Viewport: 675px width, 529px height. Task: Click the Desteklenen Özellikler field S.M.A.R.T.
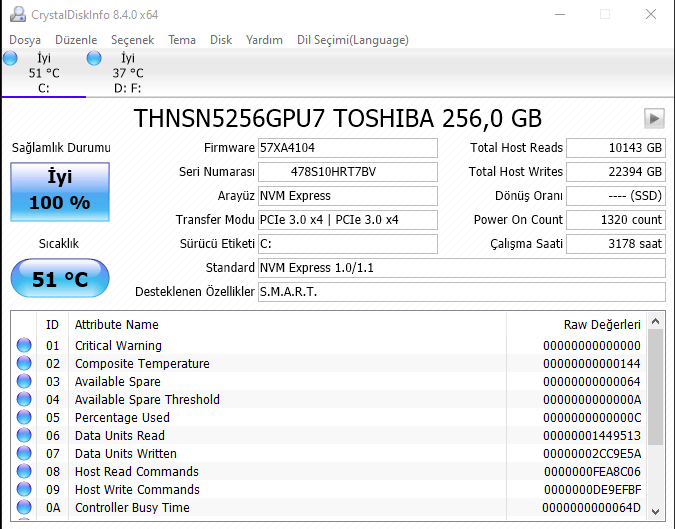(462, 292)
